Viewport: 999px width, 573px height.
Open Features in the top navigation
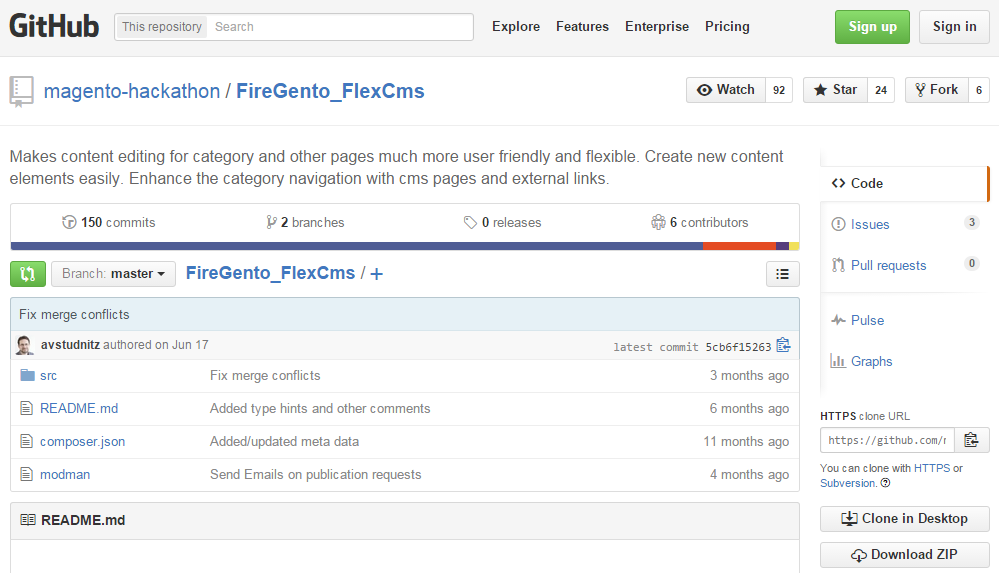[x=582, y=27]
